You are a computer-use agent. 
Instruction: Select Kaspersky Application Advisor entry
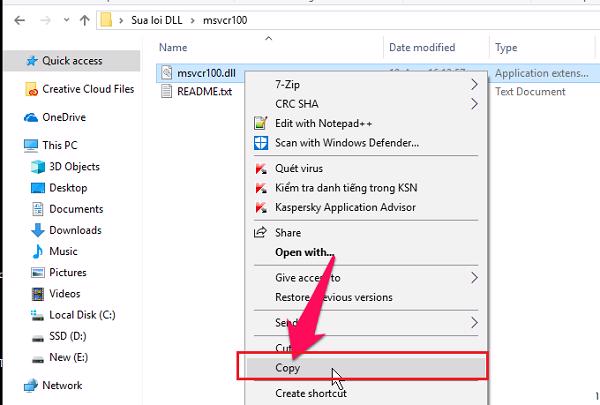[346, 207]
